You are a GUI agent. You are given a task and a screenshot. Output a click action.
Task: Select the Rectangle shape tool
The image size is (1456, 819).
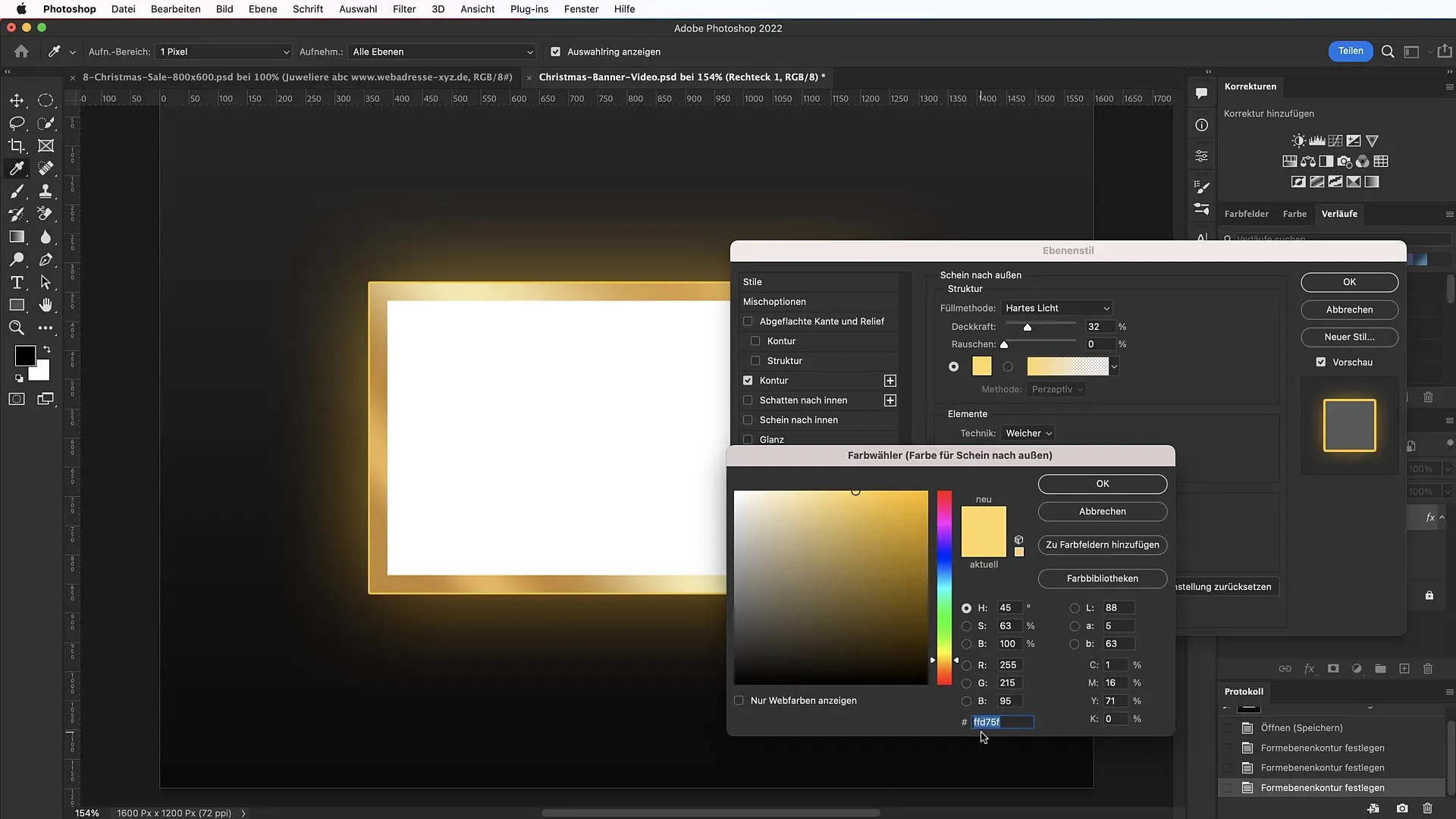(17, 305)
